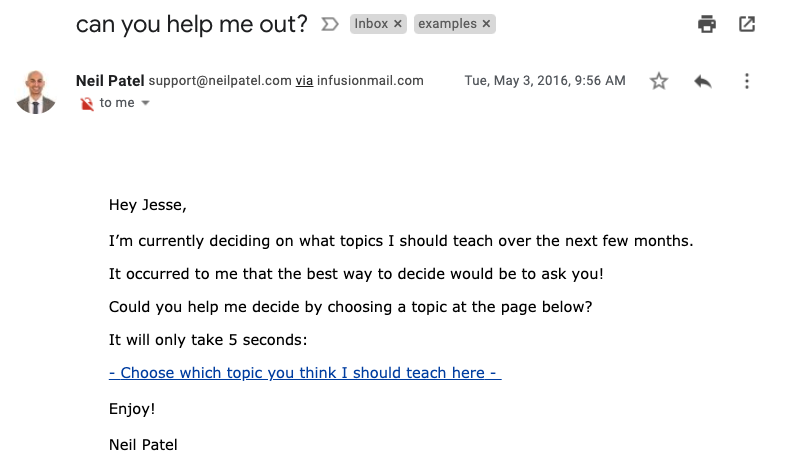Select the examples label chip
The width and height of the screenshot is (789, 471).
[447, 24]
